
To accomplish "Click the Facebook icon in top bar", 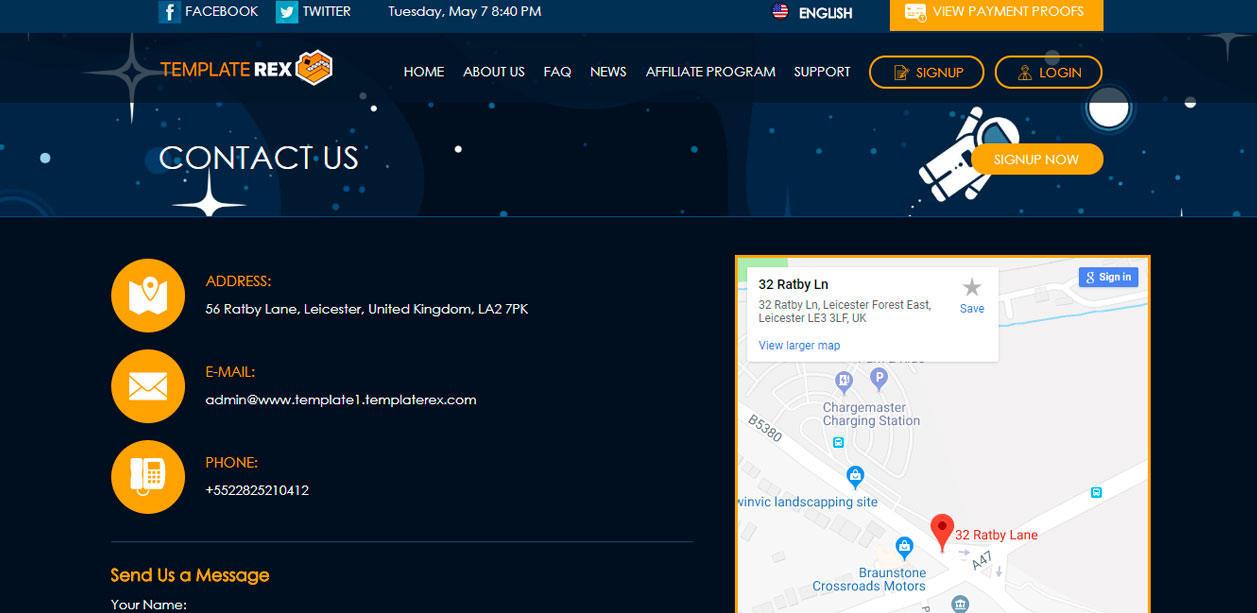I will [x=169, y=12].
